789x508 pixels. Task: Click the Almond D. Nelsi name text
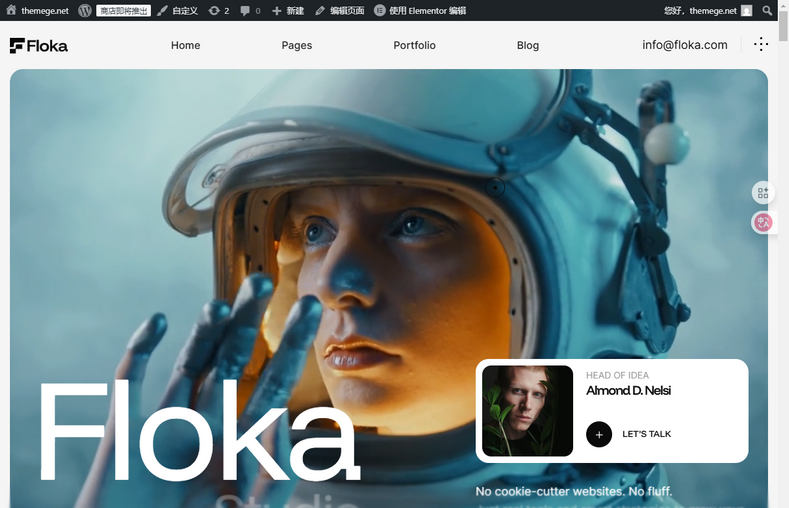pos(628,390)
